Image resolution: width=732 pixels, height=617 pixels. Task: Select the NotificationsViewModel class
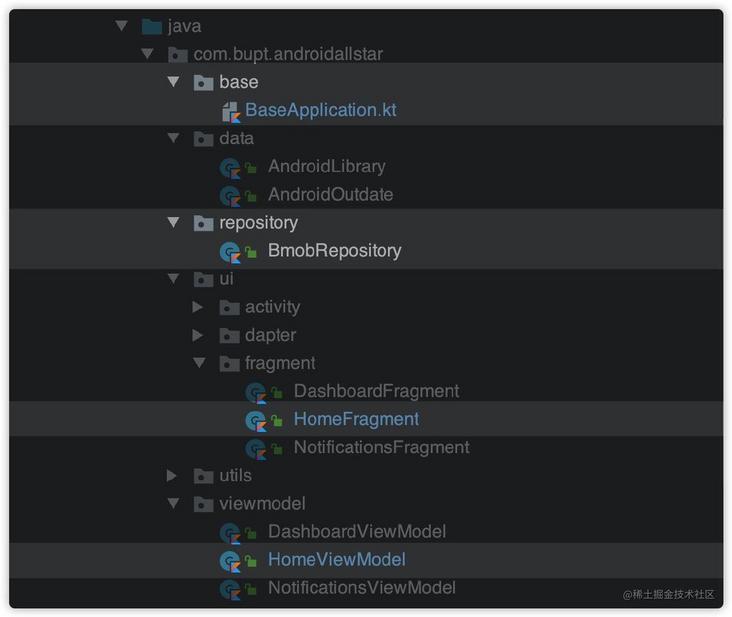361,588
